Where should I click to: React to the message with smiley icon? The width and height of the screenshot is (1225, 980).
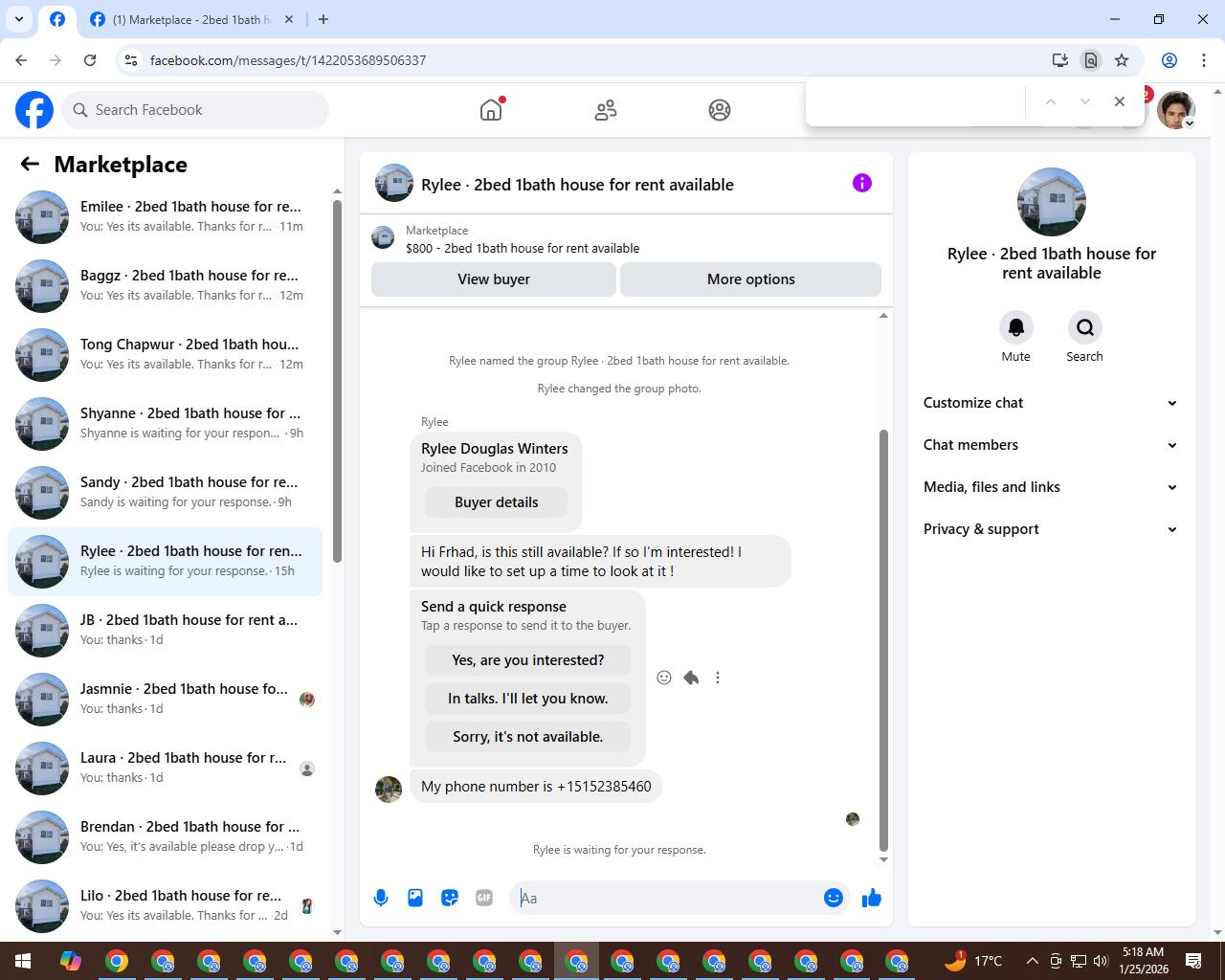(664, 678)
